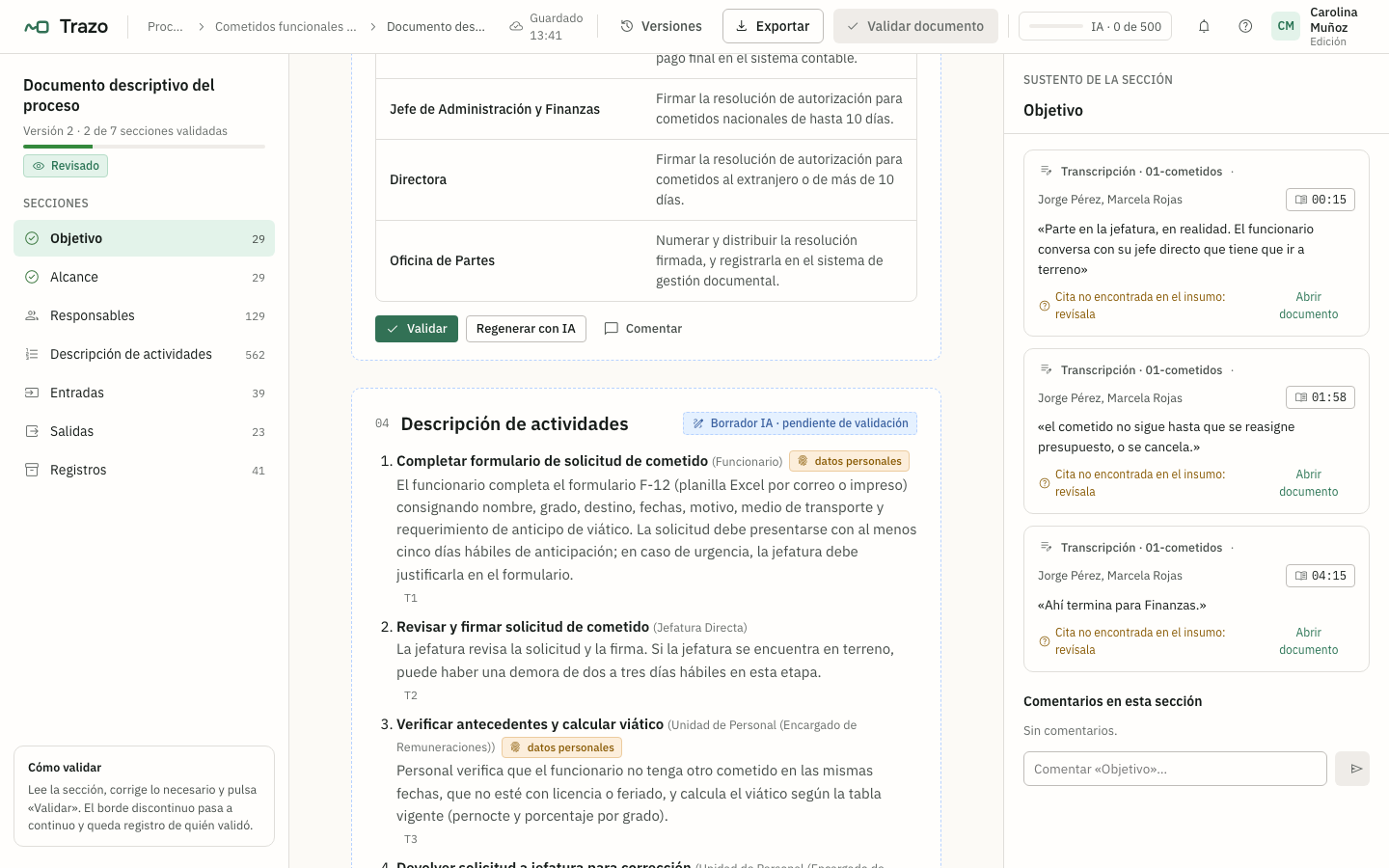The width and height of the screenshot is (1389, 868).
Task: Select the Responsables section
Action: click(144, 315)
